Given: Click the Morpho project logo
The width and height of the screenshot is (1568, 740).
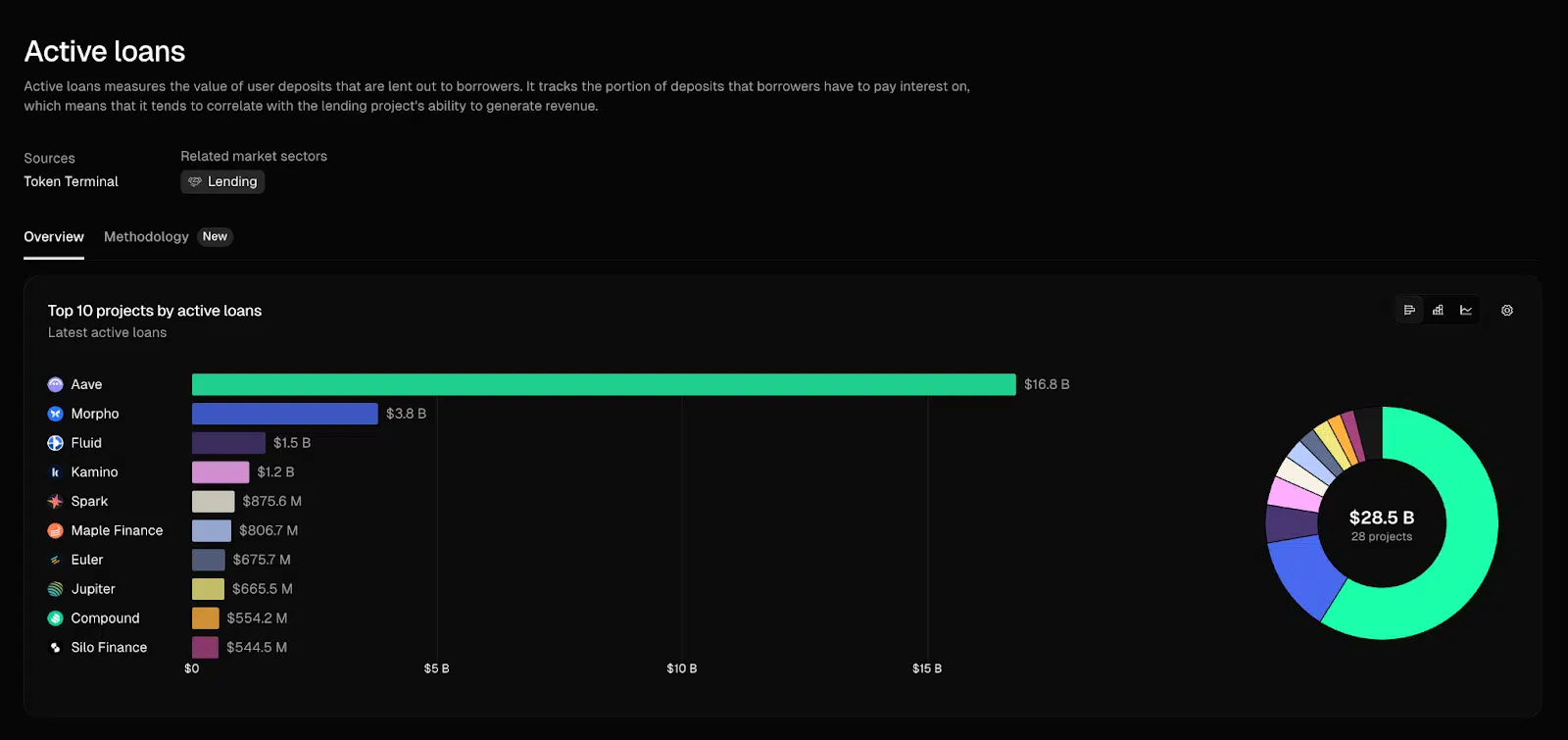Looking at the screenshot, I should 56,415.
